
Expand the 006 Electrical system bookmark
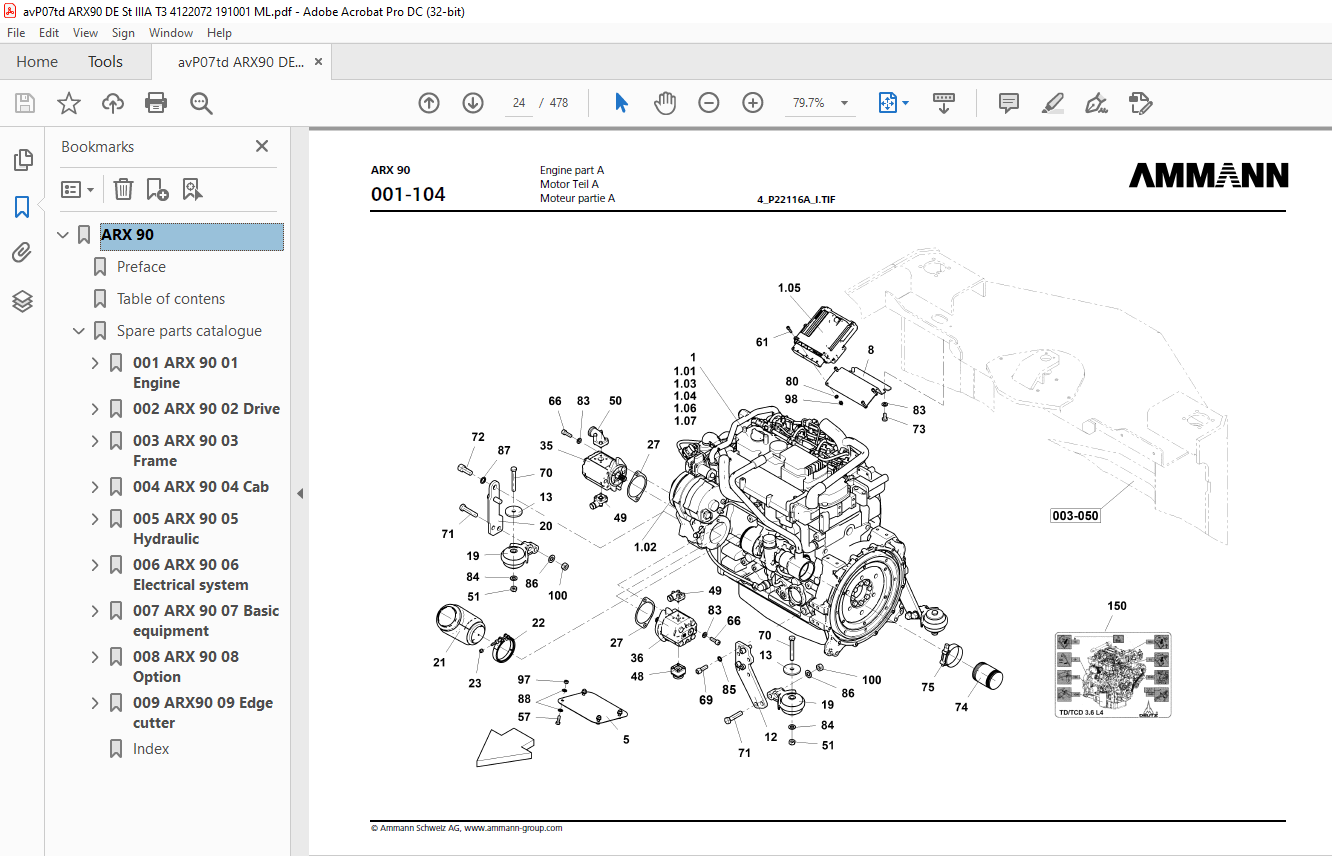(95, 565)
